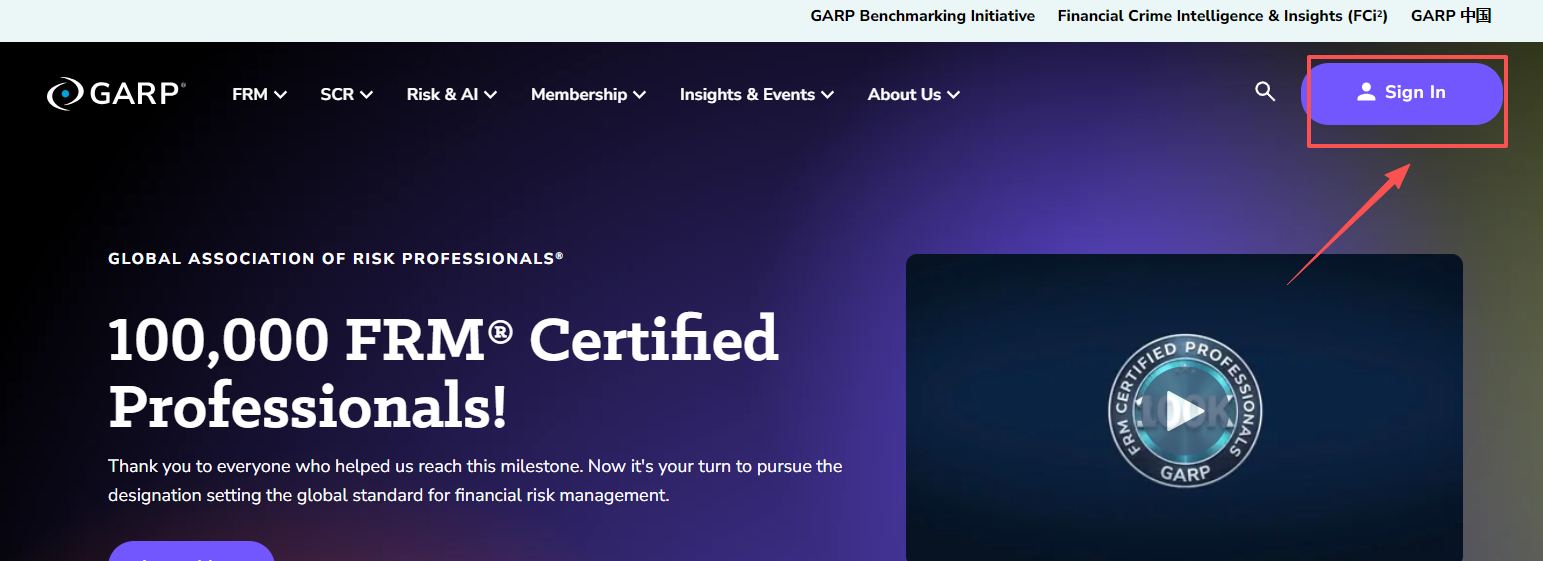Expand the SCR menu

click(x=347, y=94)
